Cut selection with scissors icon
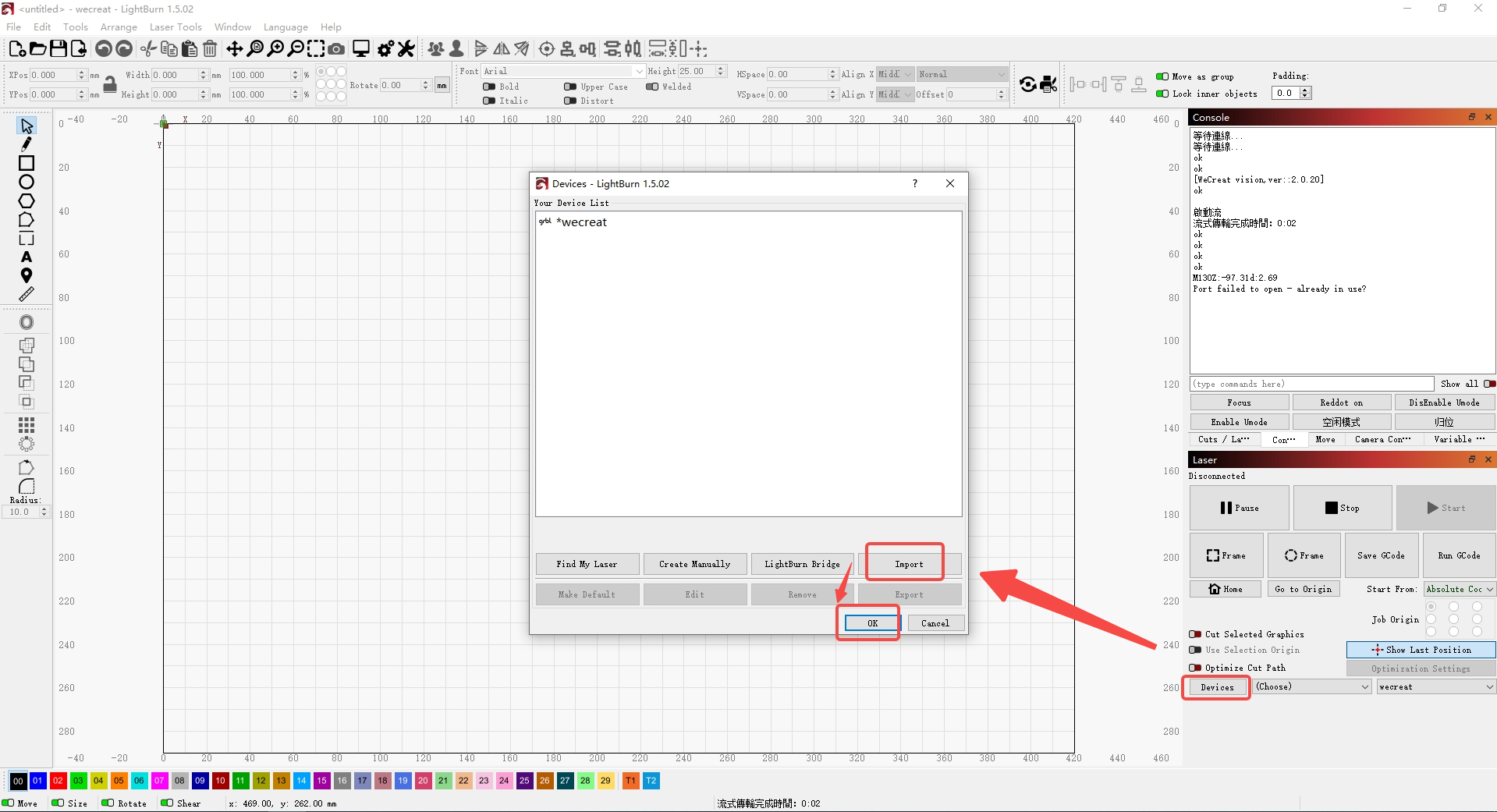Viewport: 1497px width, 812px height. 148,49
